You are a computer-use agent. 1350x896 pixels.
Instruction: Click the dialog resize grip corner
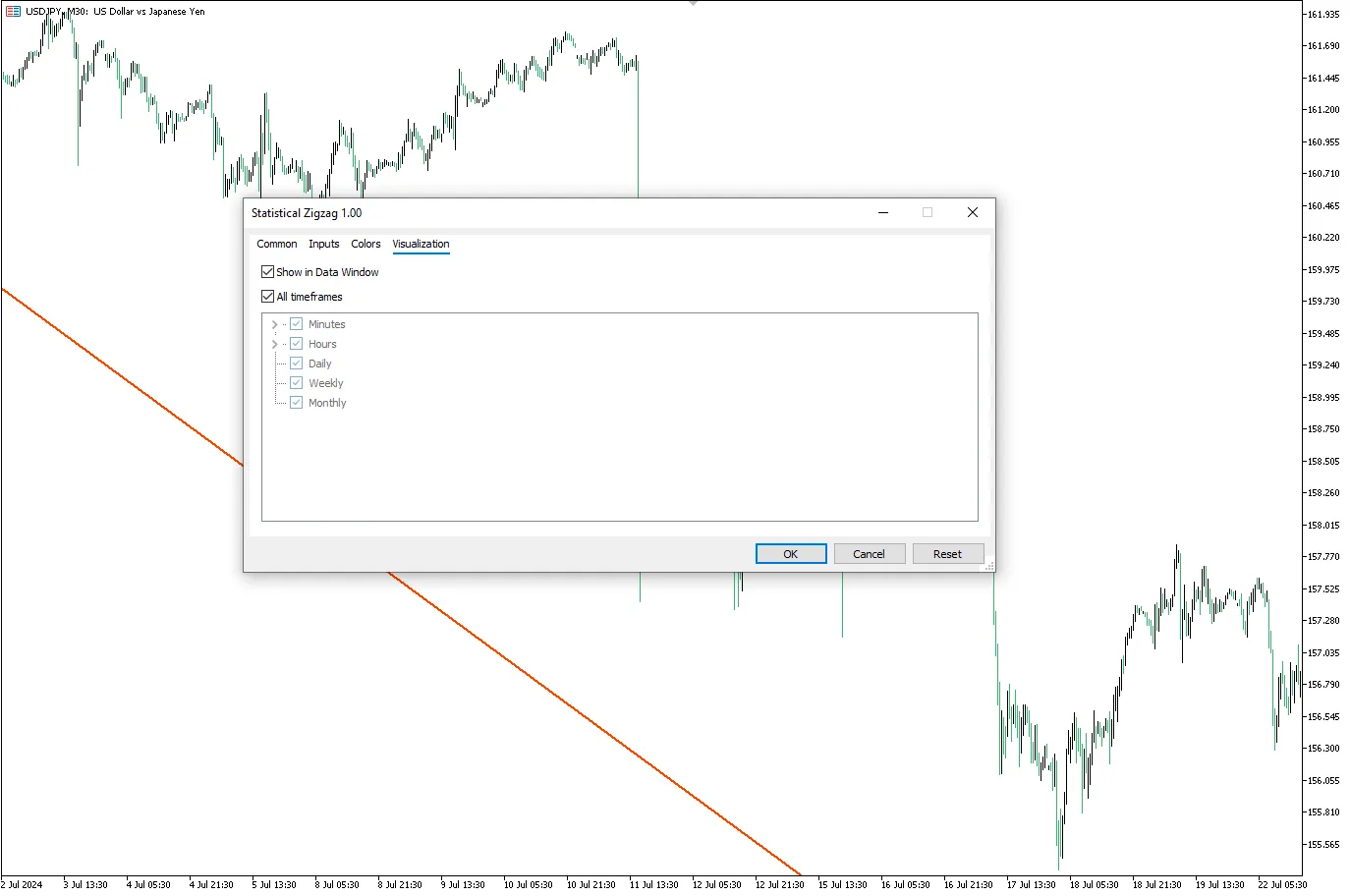[x=989, y=566]
